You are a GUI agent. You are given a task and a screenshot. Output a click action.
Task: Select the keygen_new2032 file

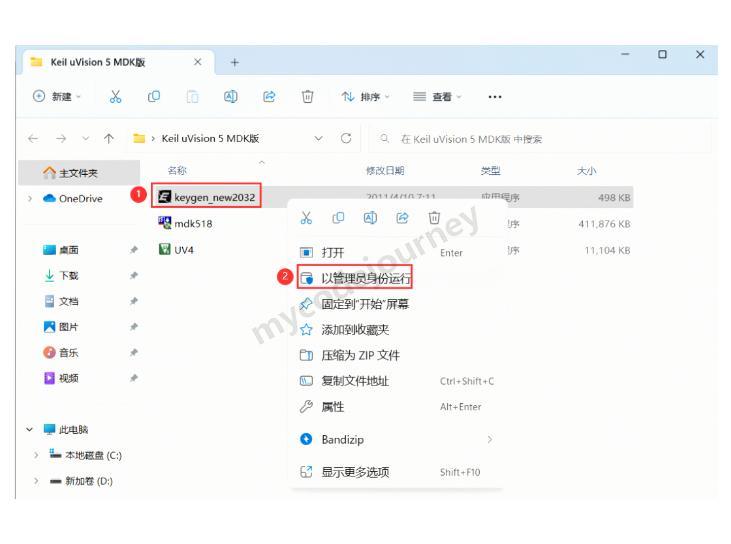coord(207,197)
